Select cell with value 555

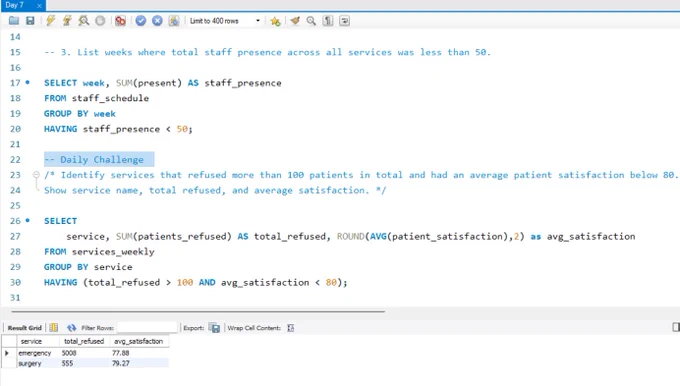pyautogui.click(x=84, y=363)
